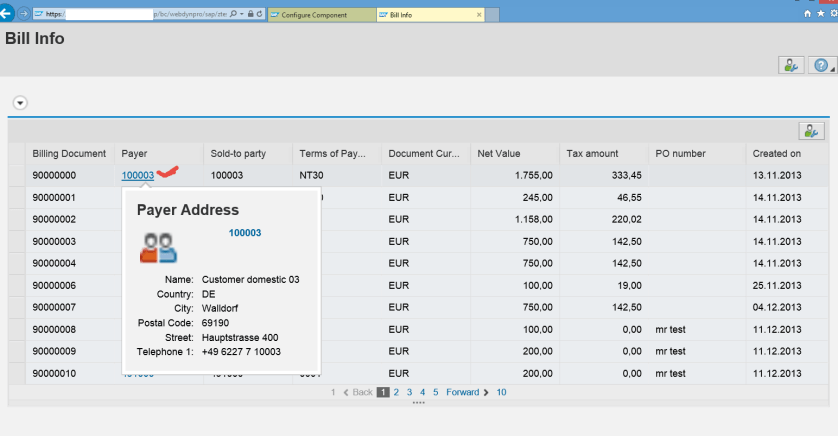The height and width of the screenshot is (436, 838).
Task: Click the Net Value column header
Action: point(499,154)
